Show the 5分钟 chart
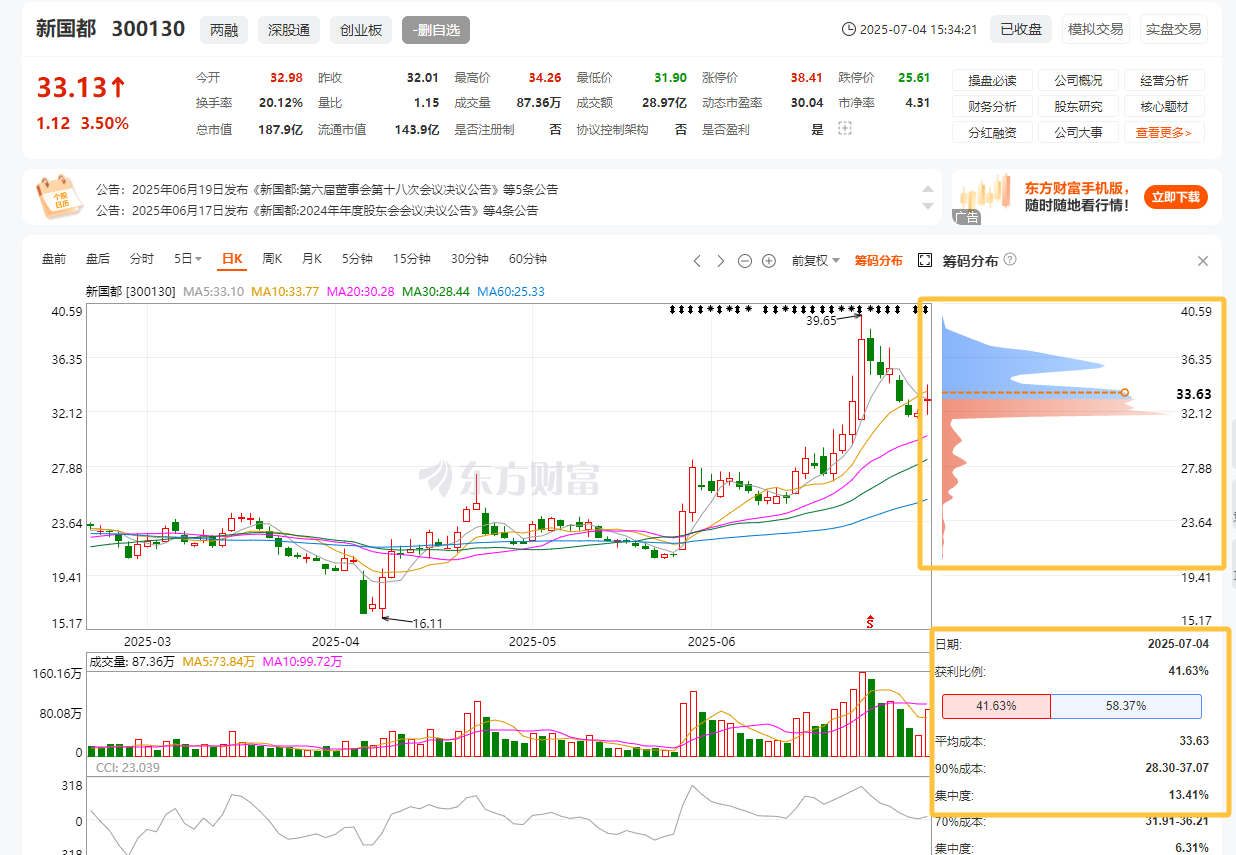Viewport: 1236px width, 855px height. pos(357,259)
